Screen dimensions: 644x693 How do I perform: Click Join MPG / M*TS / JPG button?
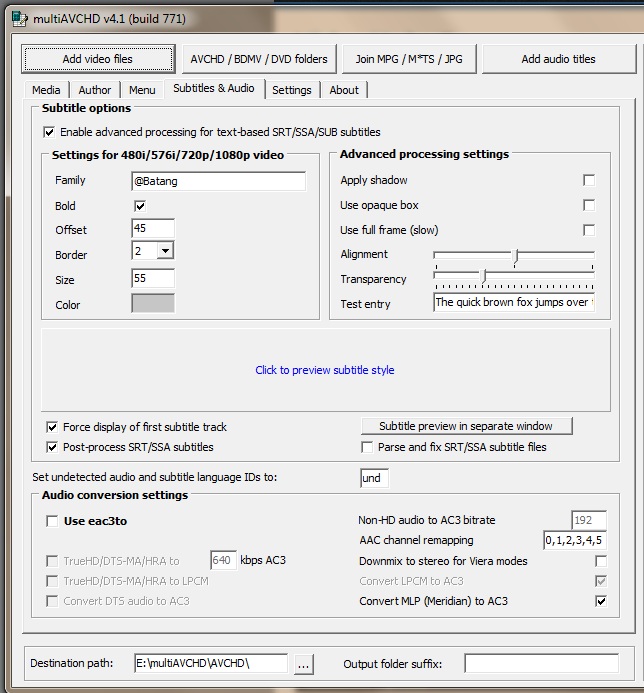click(x=409, y=59)
